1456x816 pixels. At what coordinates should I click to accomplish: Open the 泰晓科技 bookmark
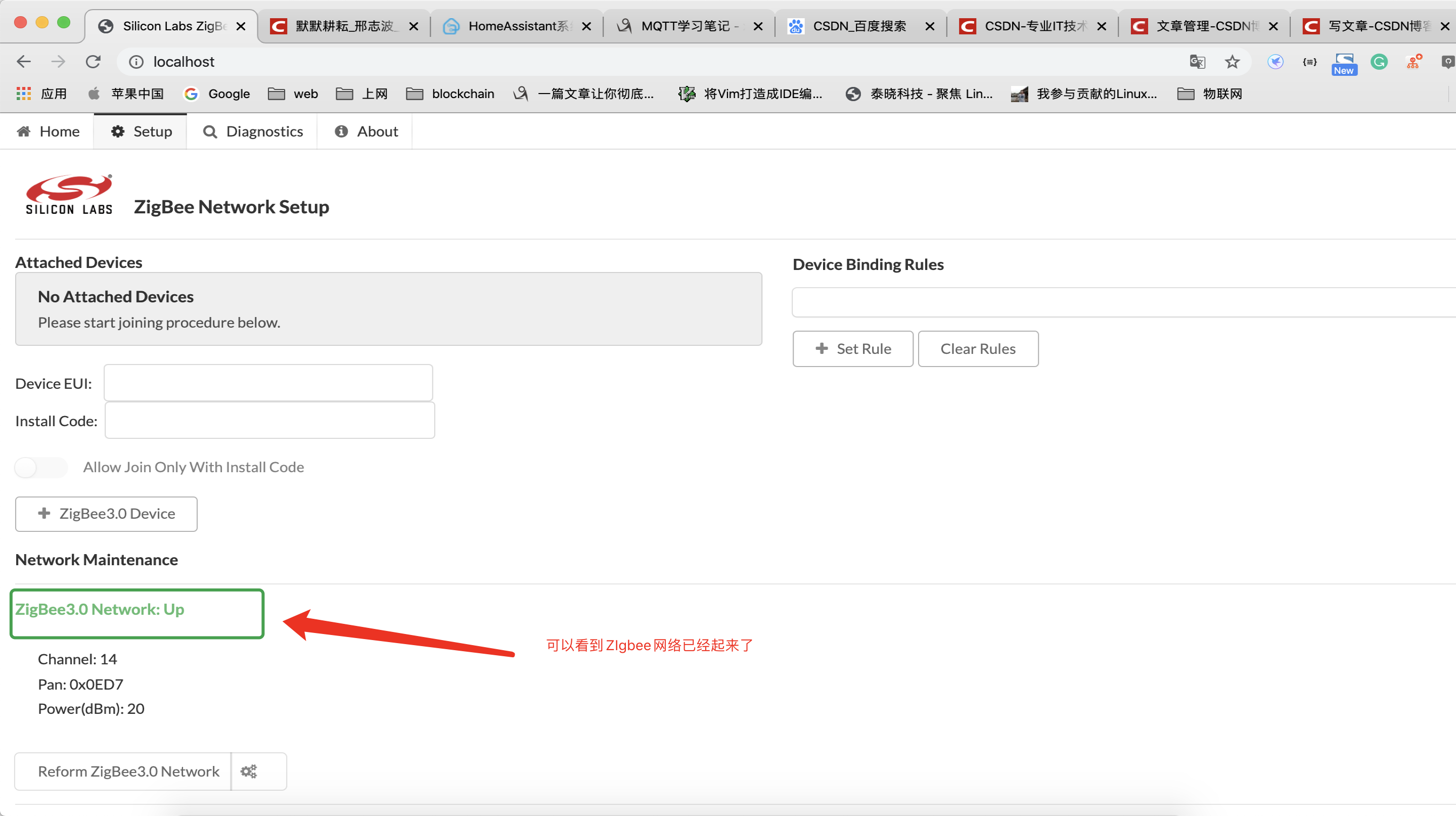[919, 94]
